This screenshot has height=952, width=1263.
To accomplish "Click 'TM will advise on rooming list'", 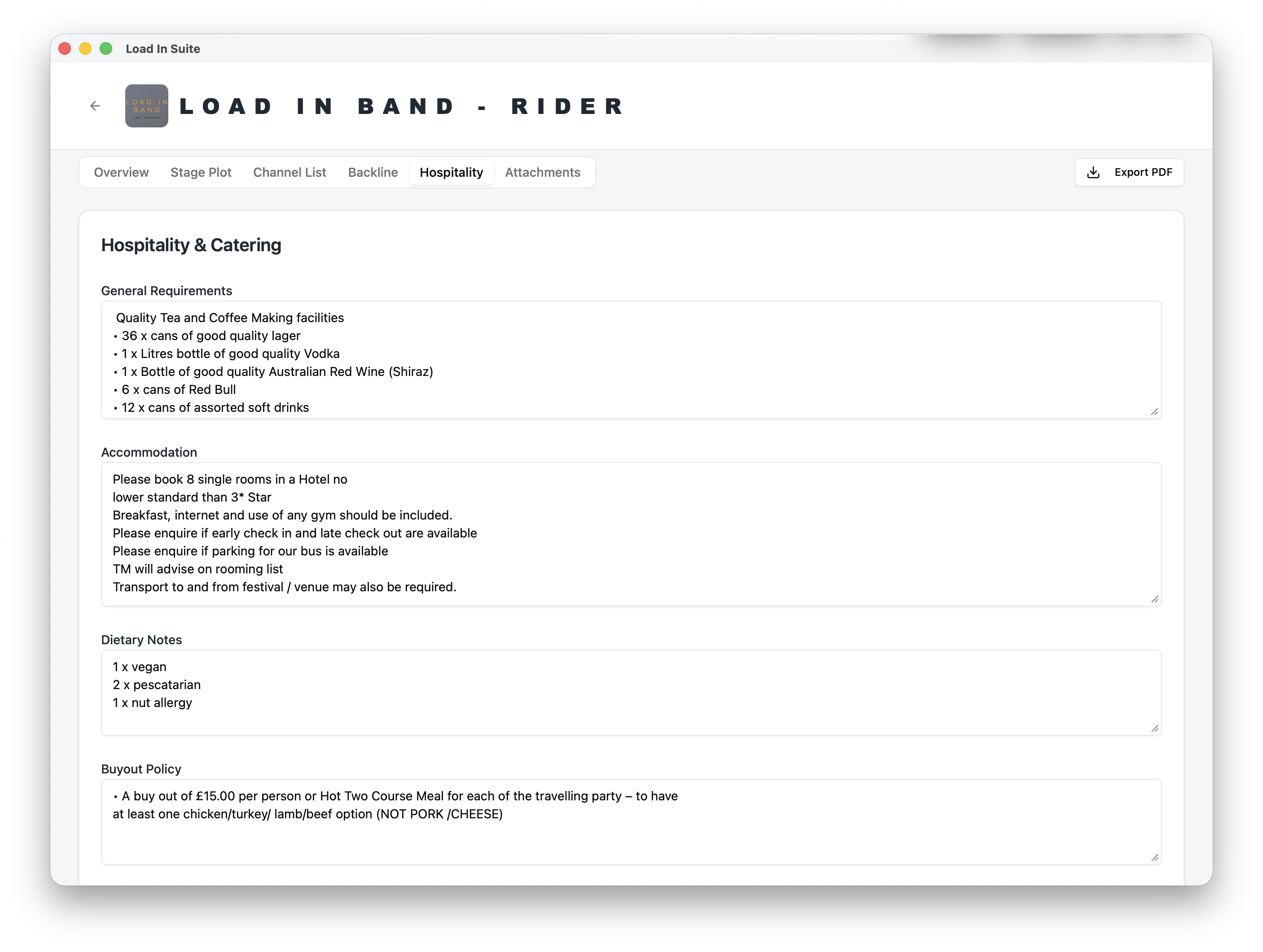I will pos(197,569).
